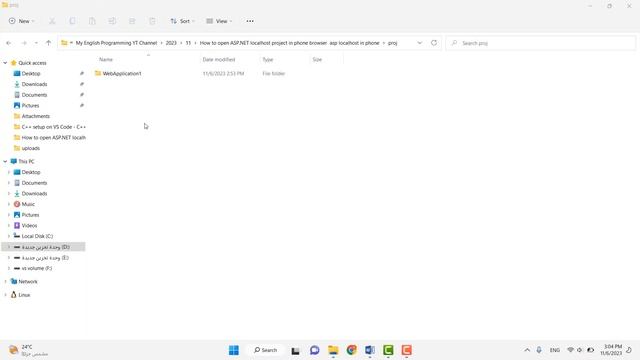Select Pictures under Quick access
This screenshot has height=360, width=640.
point(31,105)
